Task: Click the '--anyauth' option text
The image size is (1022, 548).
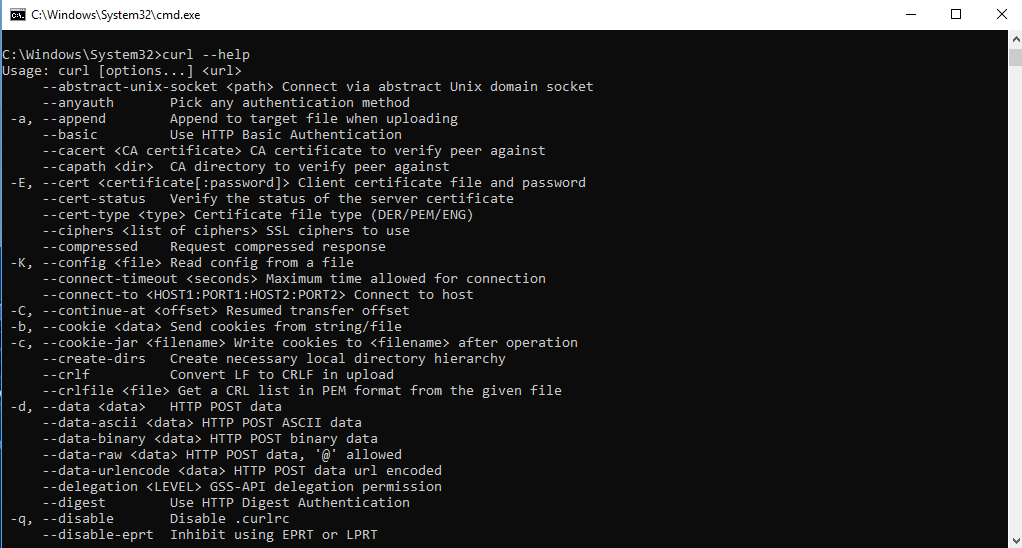Action: [78, 102]
